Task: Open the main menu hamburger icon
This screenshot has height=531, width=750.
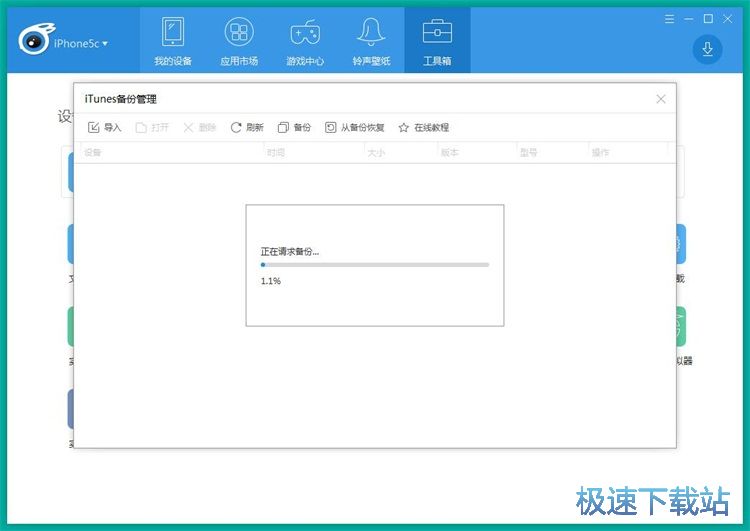Action: click(670, 19)
